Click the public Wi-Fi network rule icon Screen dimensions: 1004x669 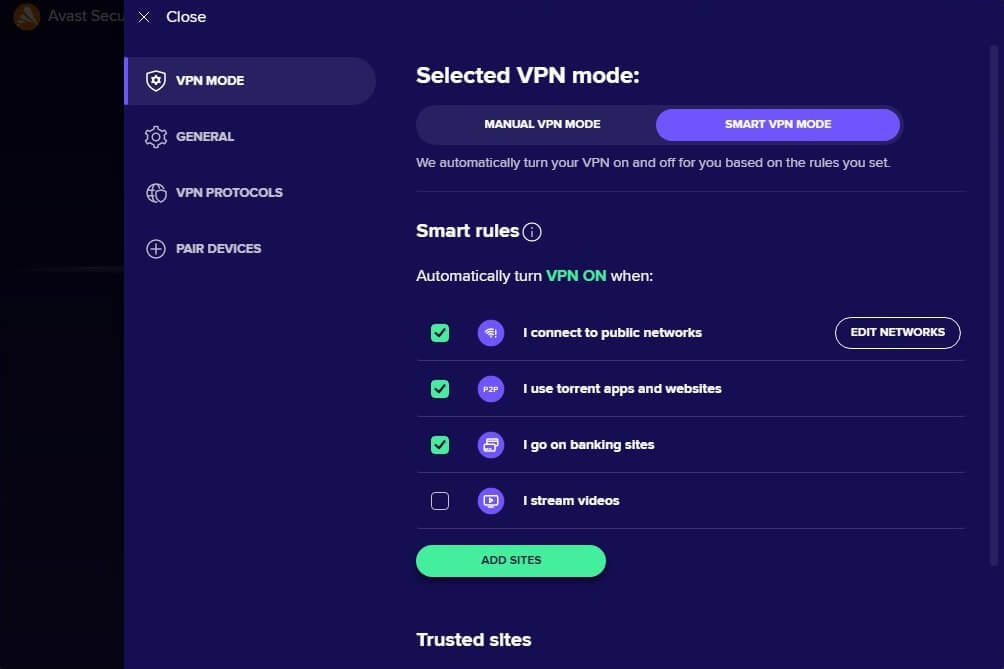(491, 332)
